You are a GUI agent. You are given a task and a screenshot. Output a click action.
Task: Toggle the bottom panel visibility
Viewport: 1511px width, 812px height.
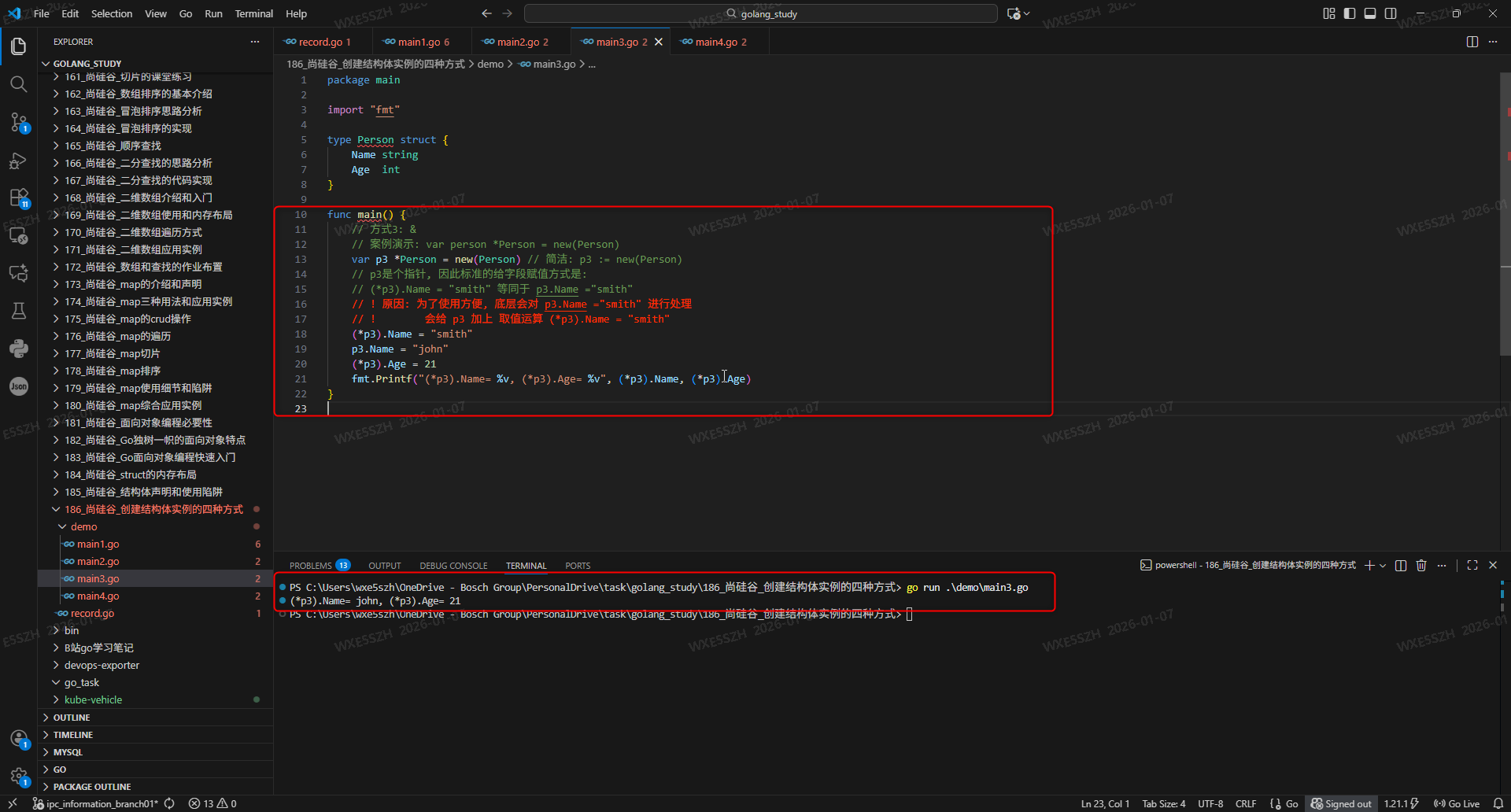point(1370,13)
